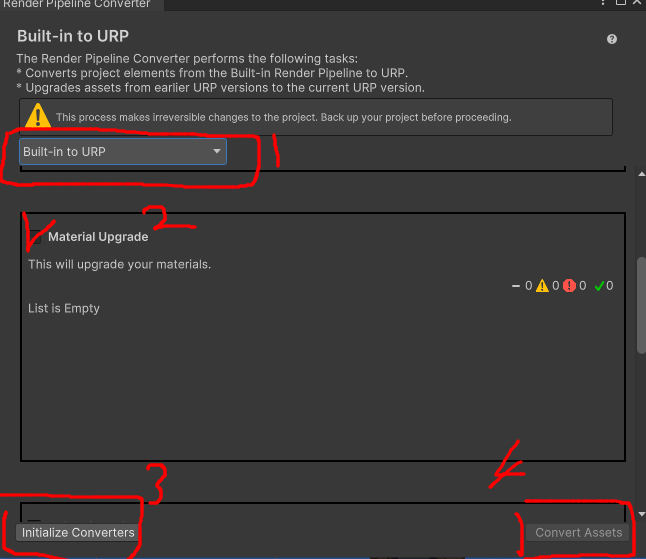646x559 pixels.
Task: Click the pending dash status icon
Action: click(516, 285)
